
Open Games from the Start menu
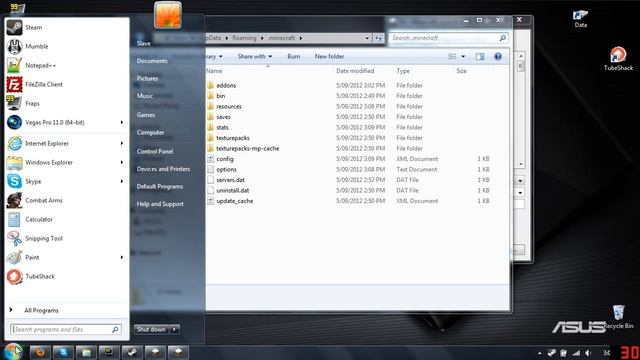point(146,115)
